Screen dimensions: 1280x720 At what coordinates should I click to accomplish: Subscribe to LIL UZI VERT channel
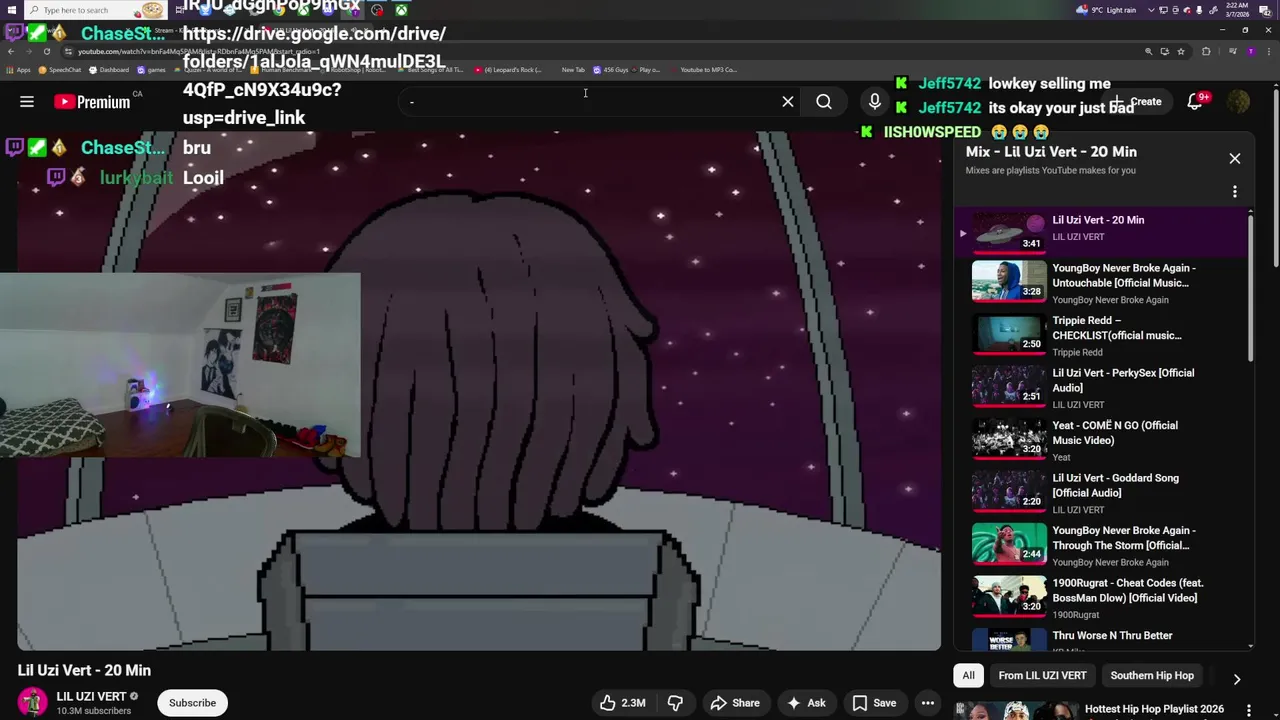192,703
